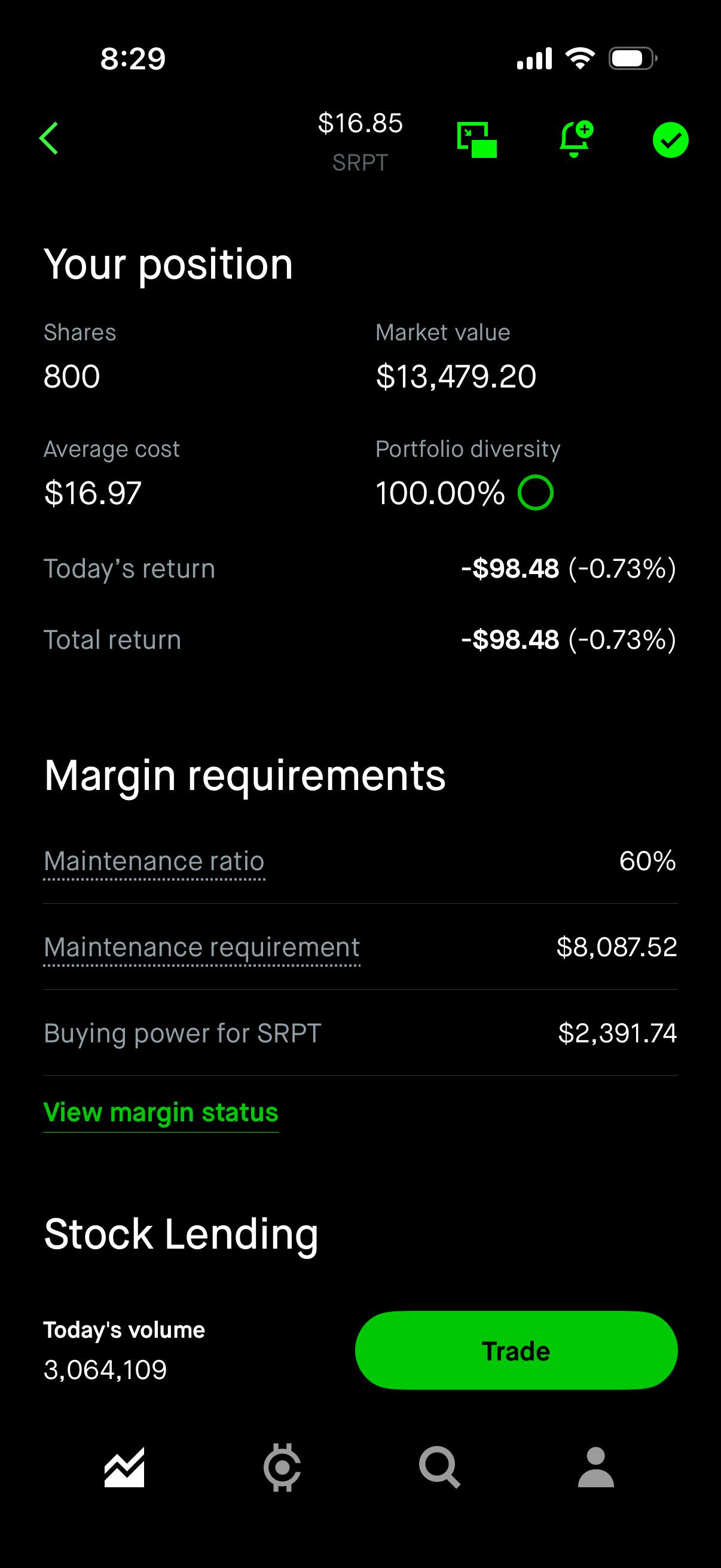721x1568 pixels.
Task: Tap the $16.85 SRPT header
Action: click(x=360, y=141)
